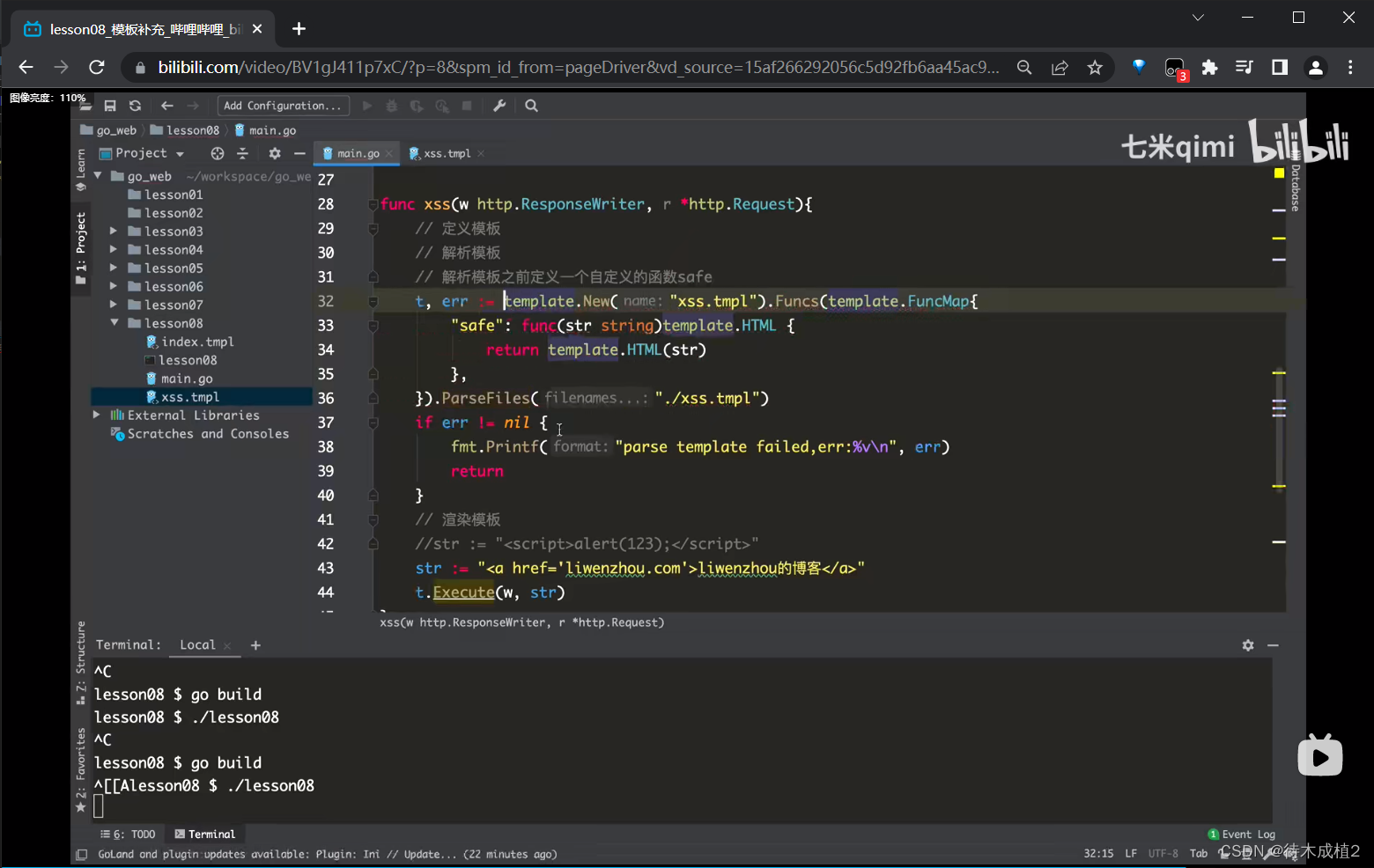Open the Event Log
Screen dimensions: 1374x868
(1242, 834)
